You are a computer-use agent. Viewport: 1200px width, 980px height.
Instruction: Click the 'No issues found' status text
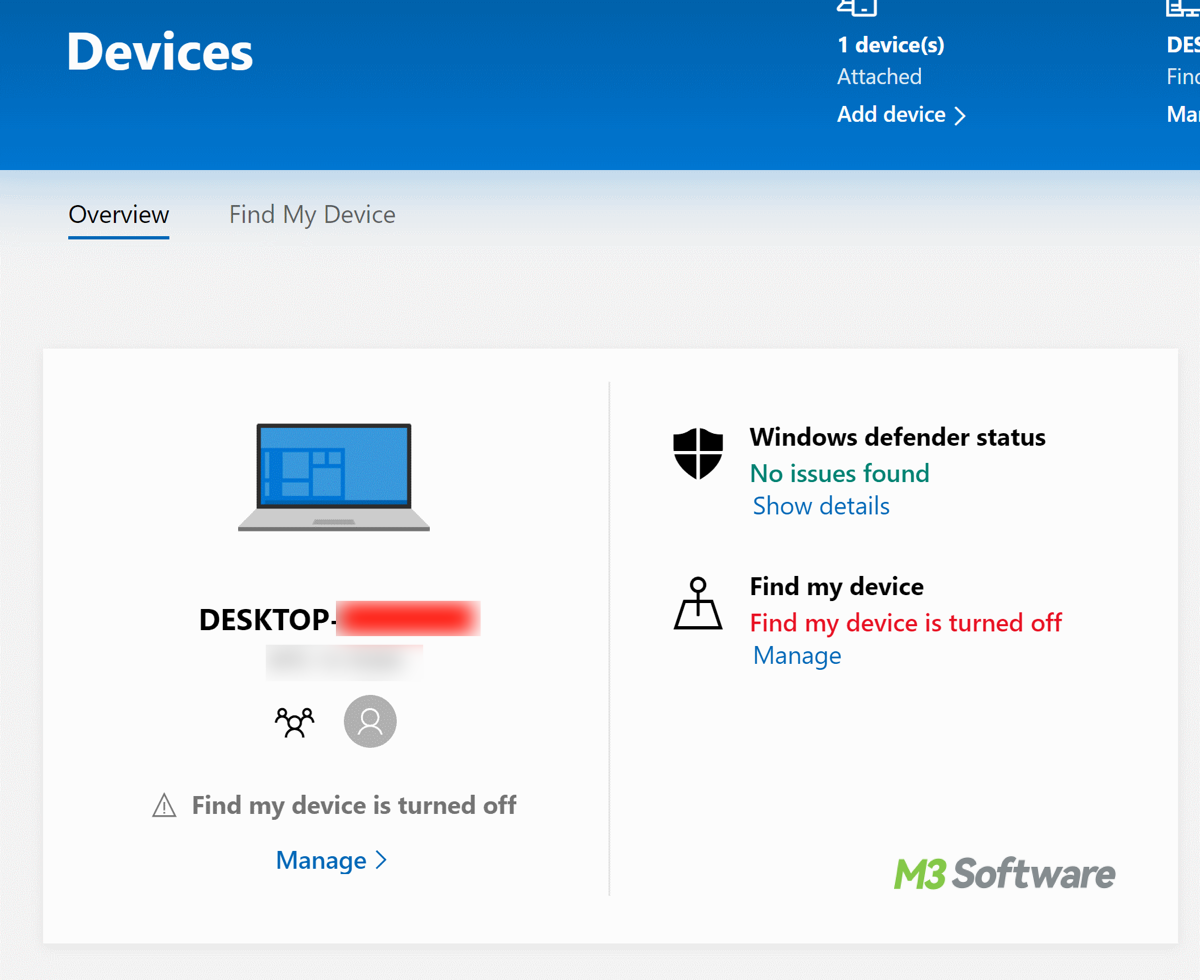tap(840, 473)
